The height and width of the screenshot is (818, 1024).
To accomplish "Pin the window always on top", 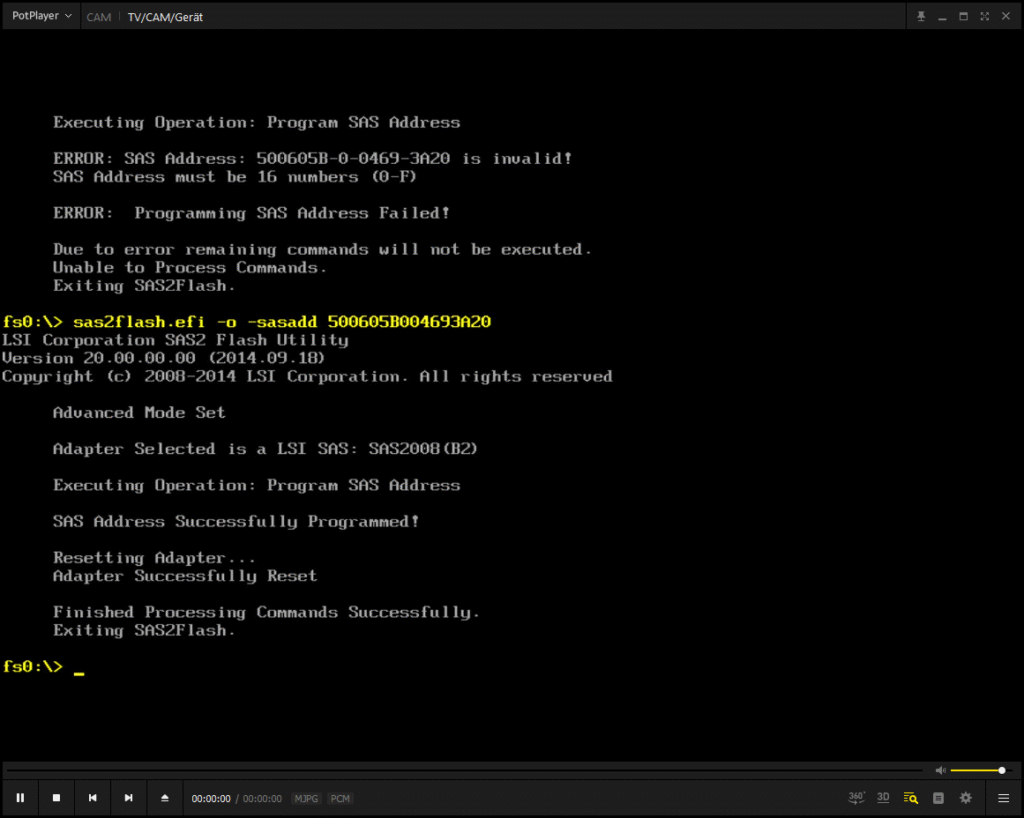I will click(921, 16).
